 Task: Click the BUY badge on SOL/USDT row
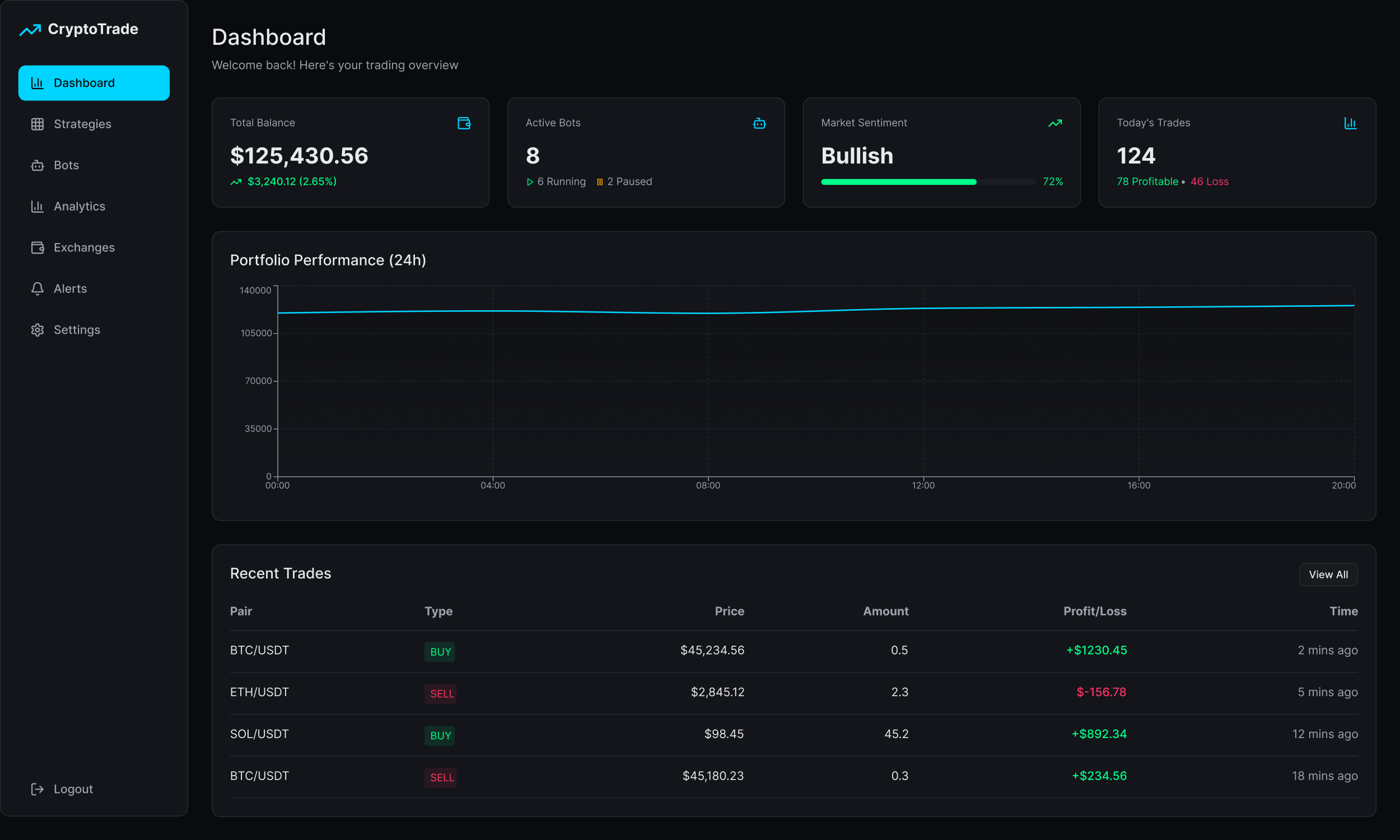pos(440,735)
